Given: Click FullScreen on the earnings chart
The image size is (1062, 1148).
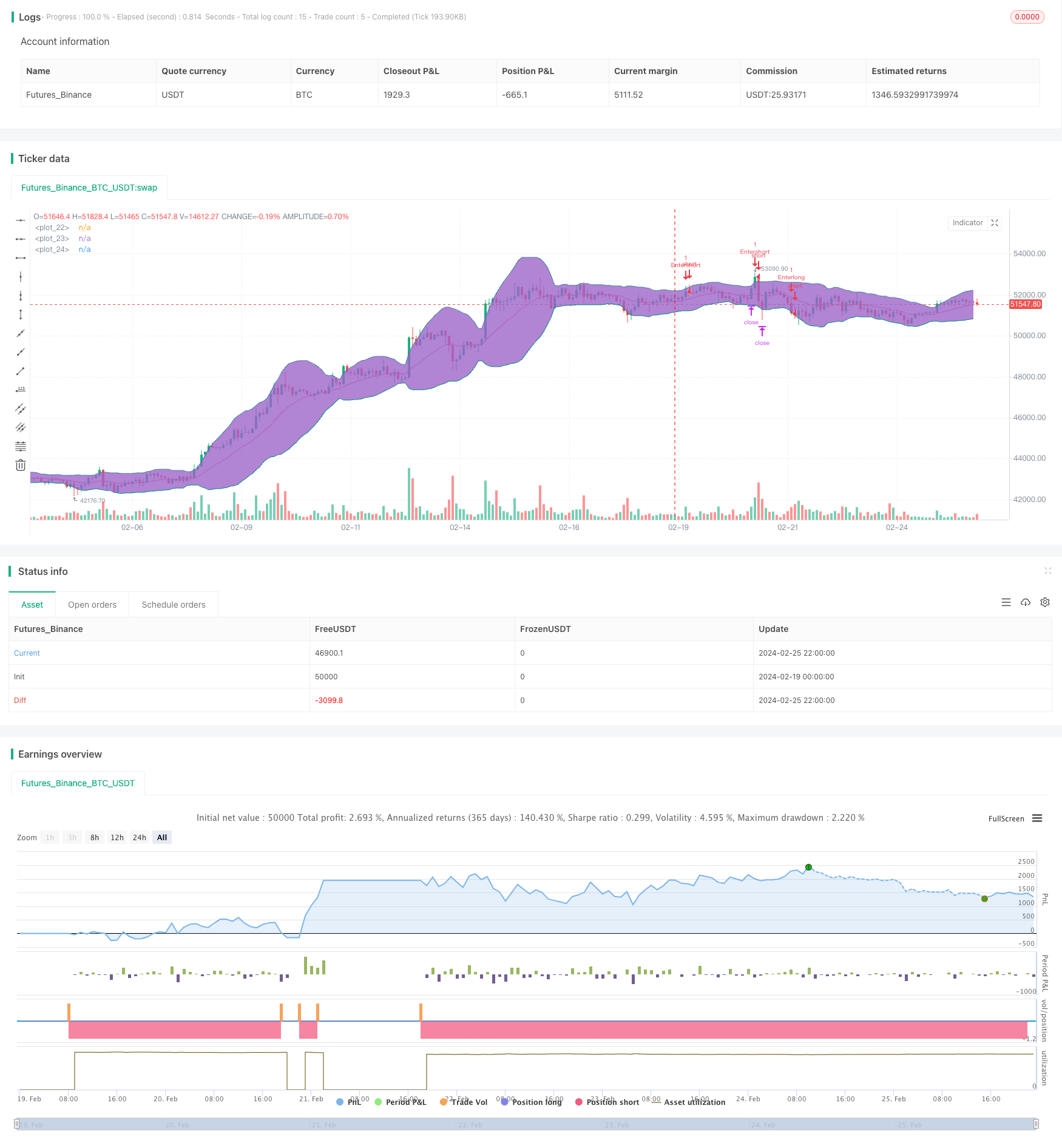Looking at the screenshot, I should 1006,819.
